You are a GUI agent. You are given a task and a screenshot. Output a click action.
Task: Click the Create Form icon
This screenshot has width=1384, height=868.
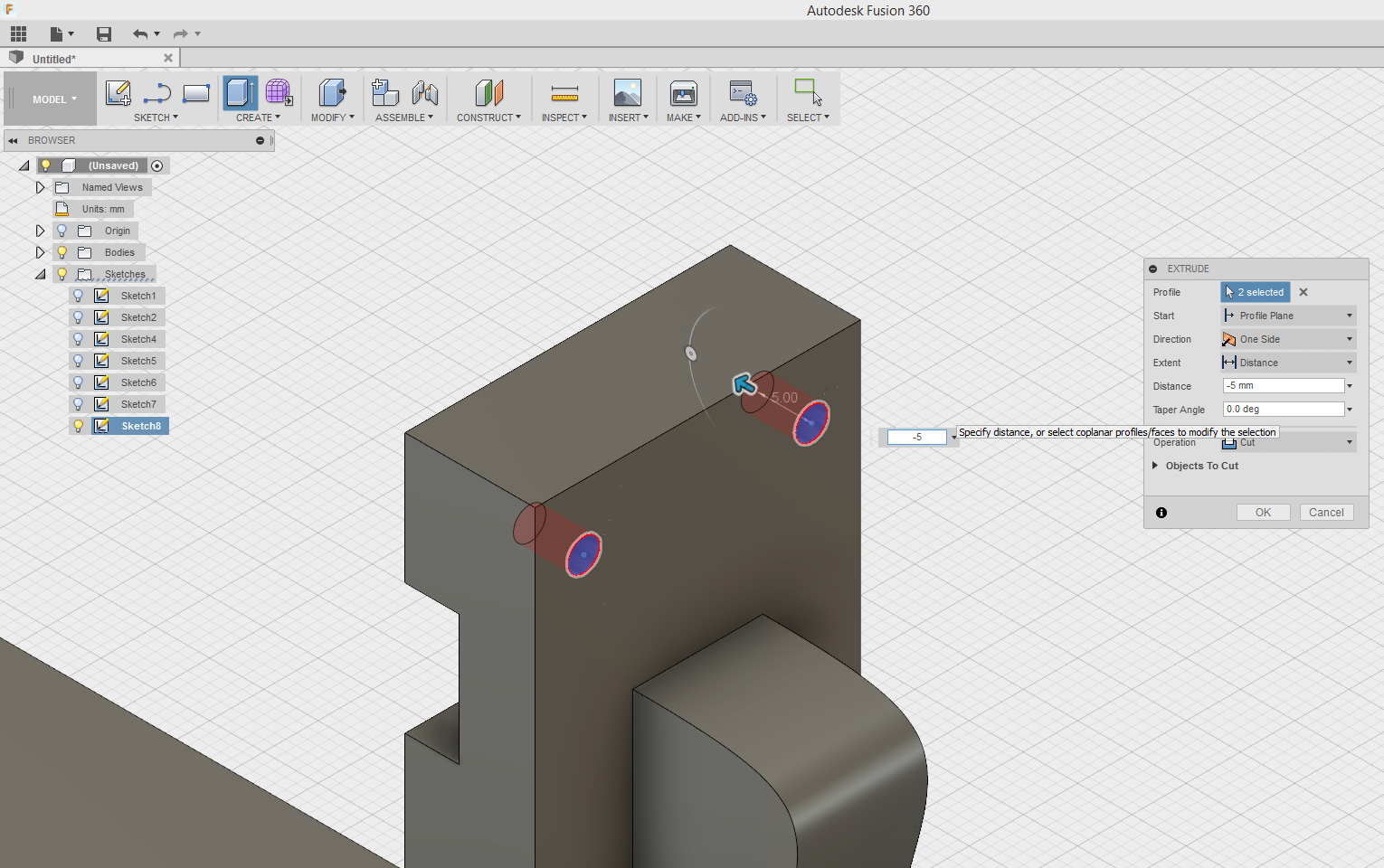(279, 93)
